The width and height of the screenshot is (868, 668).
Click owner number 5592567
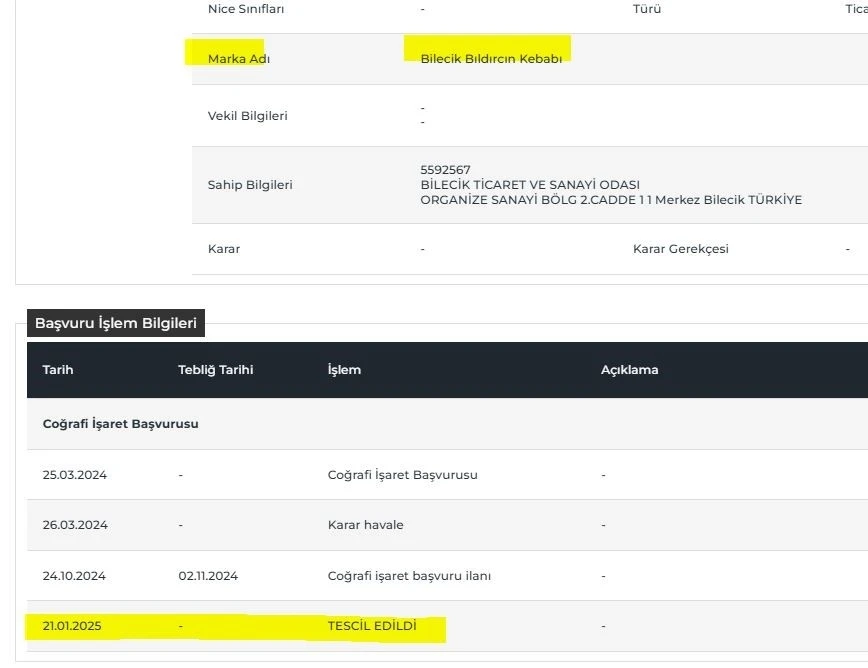click(x=446, y=170)
